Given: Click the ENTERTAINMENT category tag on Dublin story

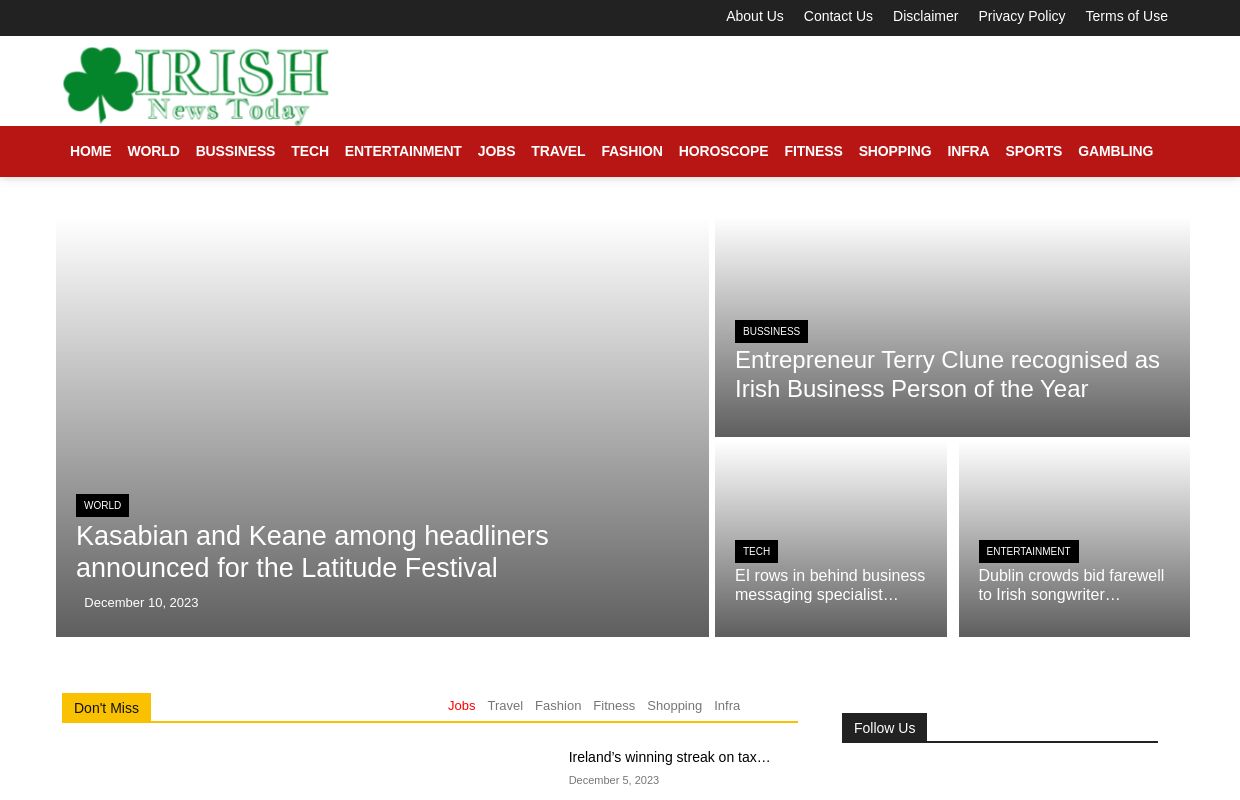Looking at the screenshot, I should 1028,552.
